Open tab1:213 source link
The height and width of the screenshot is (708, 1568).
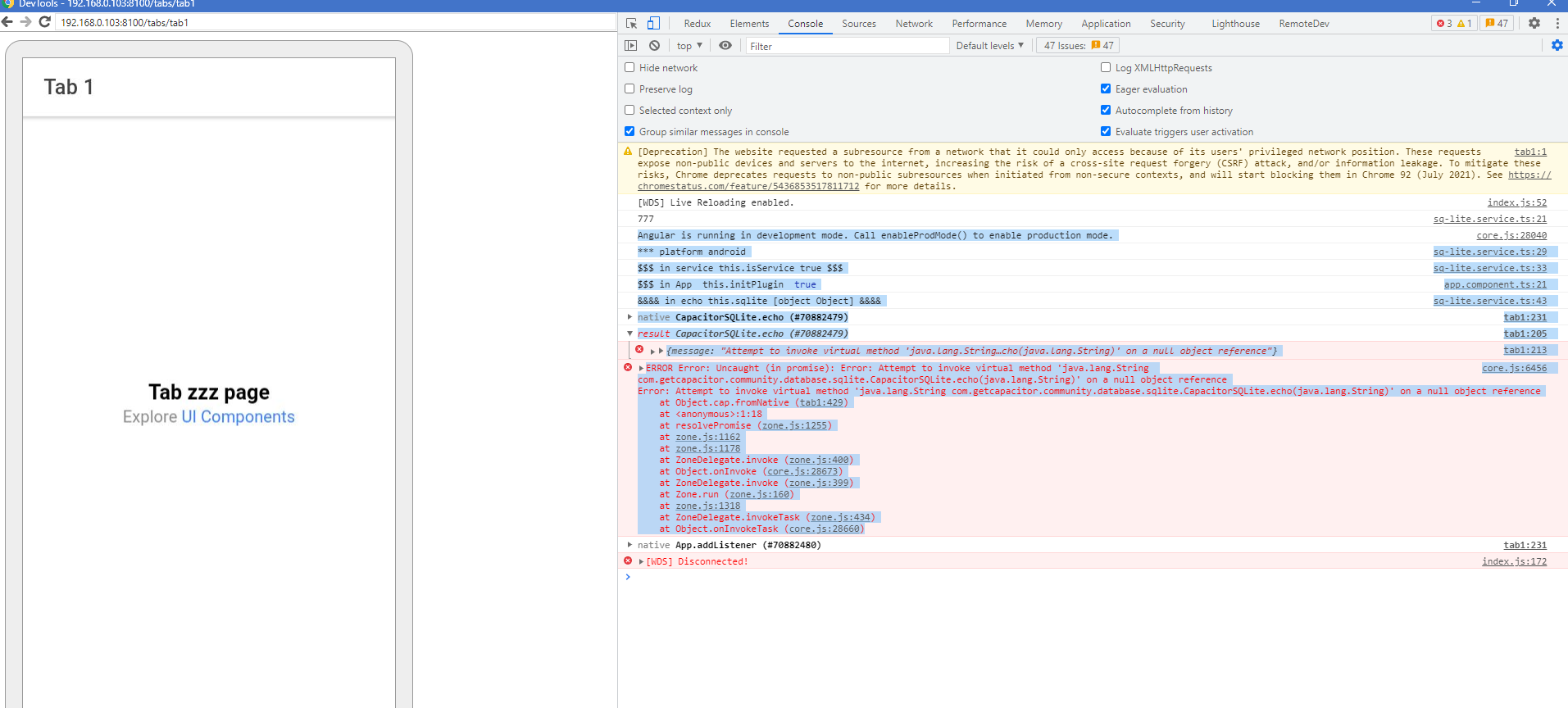(1525, 350)
